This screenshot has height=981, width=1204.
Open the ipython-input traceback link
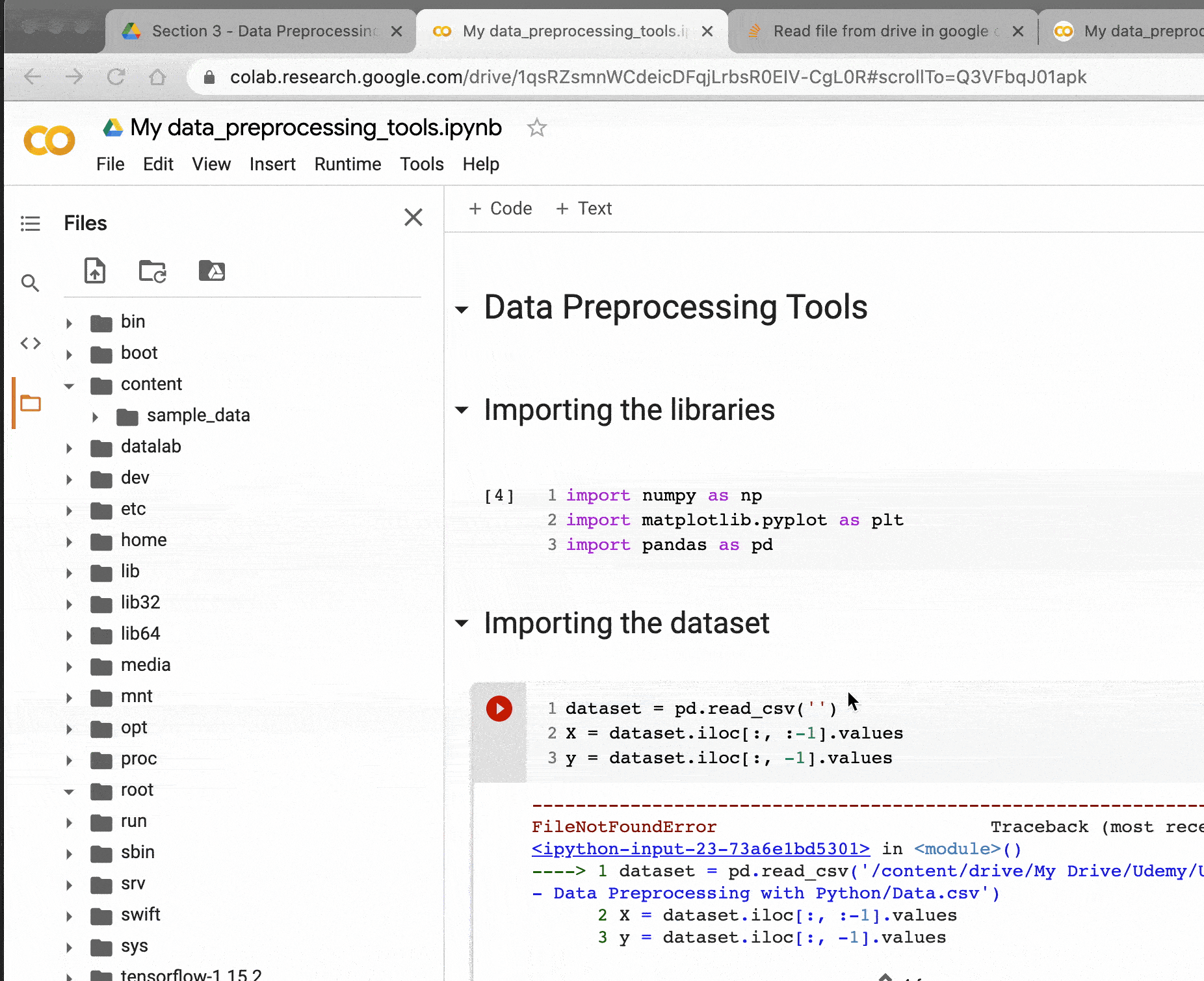700,849
